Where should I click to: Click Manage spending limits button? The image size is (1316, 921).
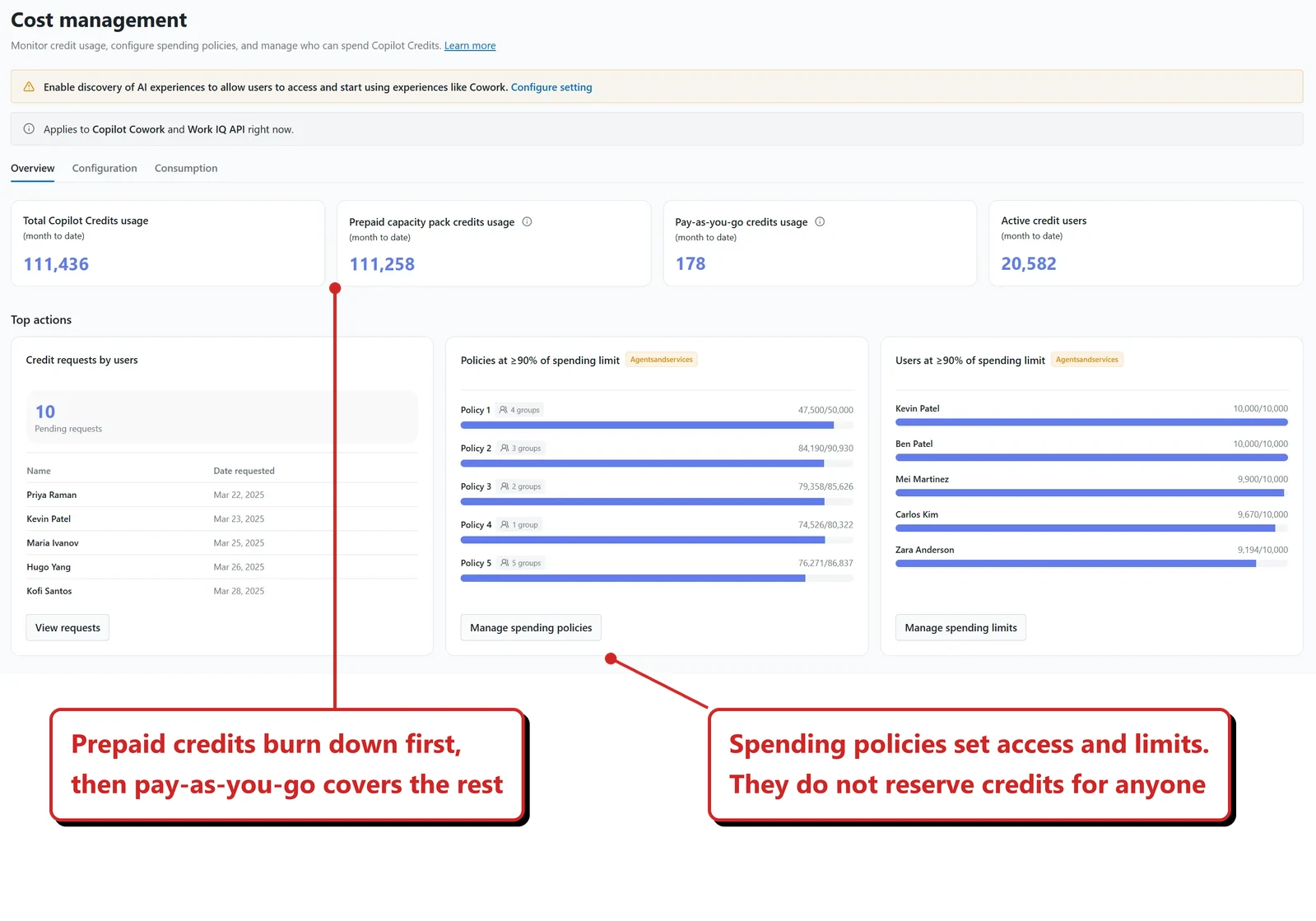960,627
